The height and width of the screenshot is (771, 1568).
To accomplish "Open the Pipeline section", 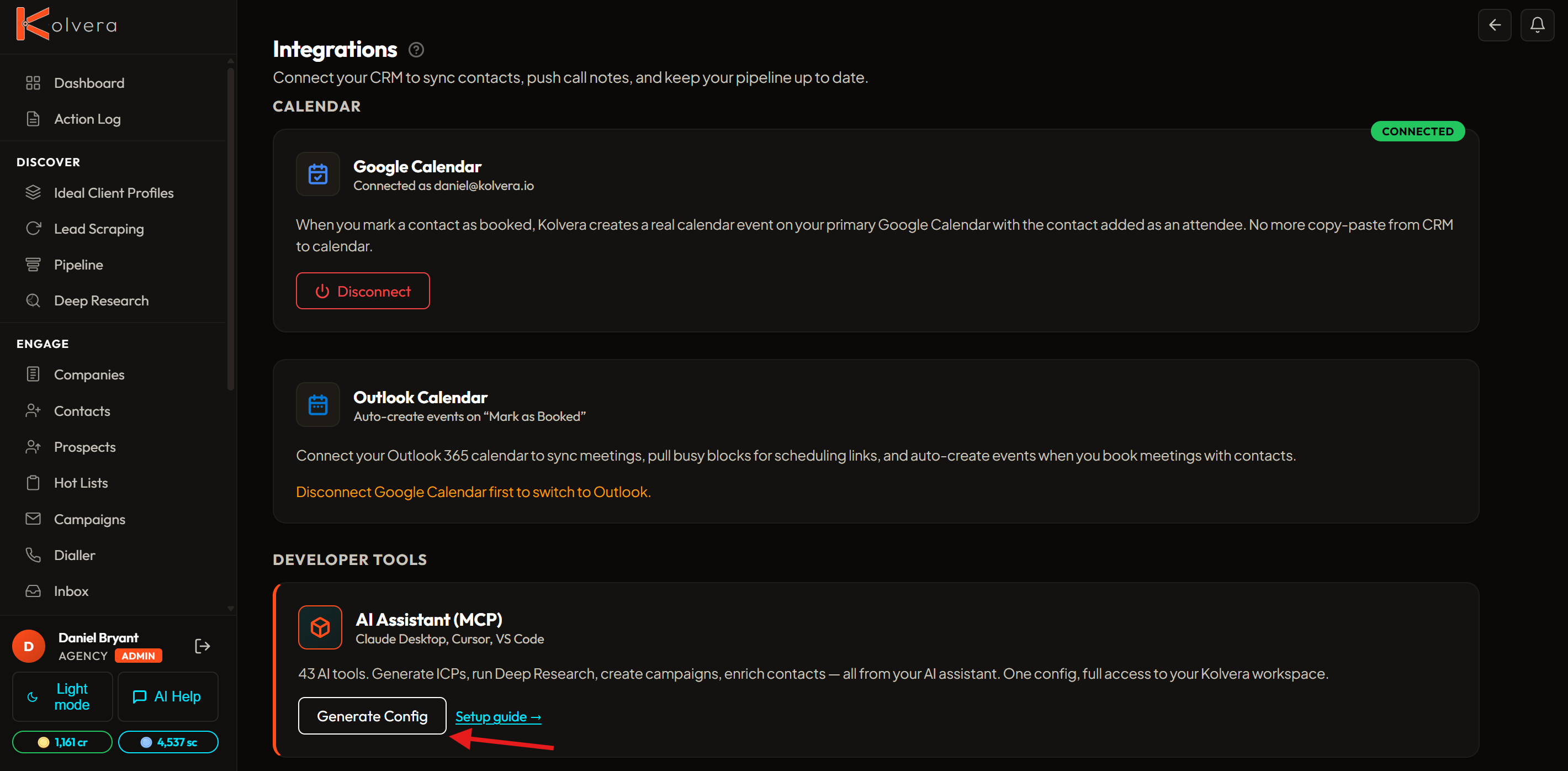I will tap(78, 265).
